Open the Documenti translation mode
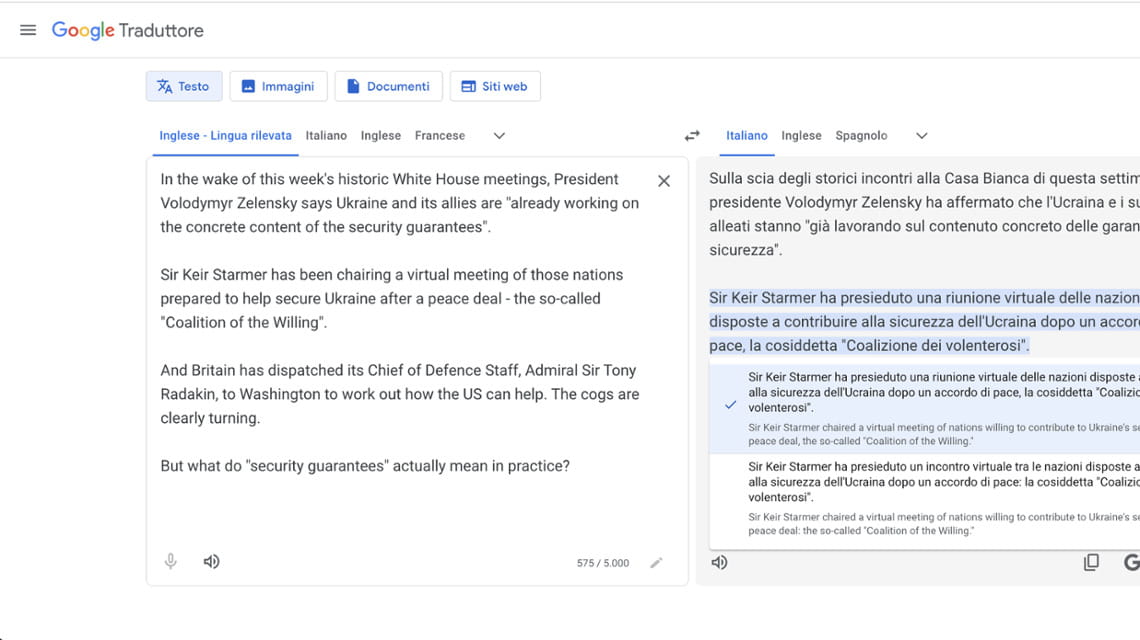1140x640 pixels. point(388,86)
